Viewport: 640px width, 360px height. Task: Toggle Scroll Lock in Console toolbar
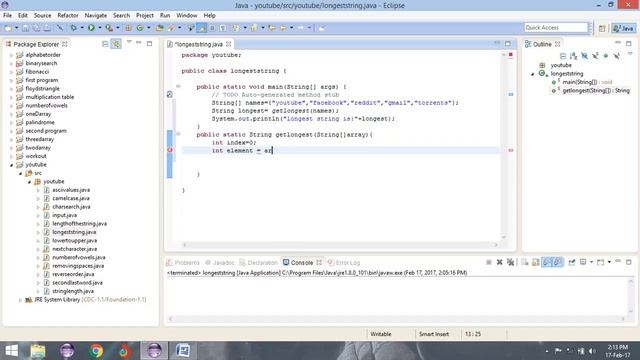(535, 262)
